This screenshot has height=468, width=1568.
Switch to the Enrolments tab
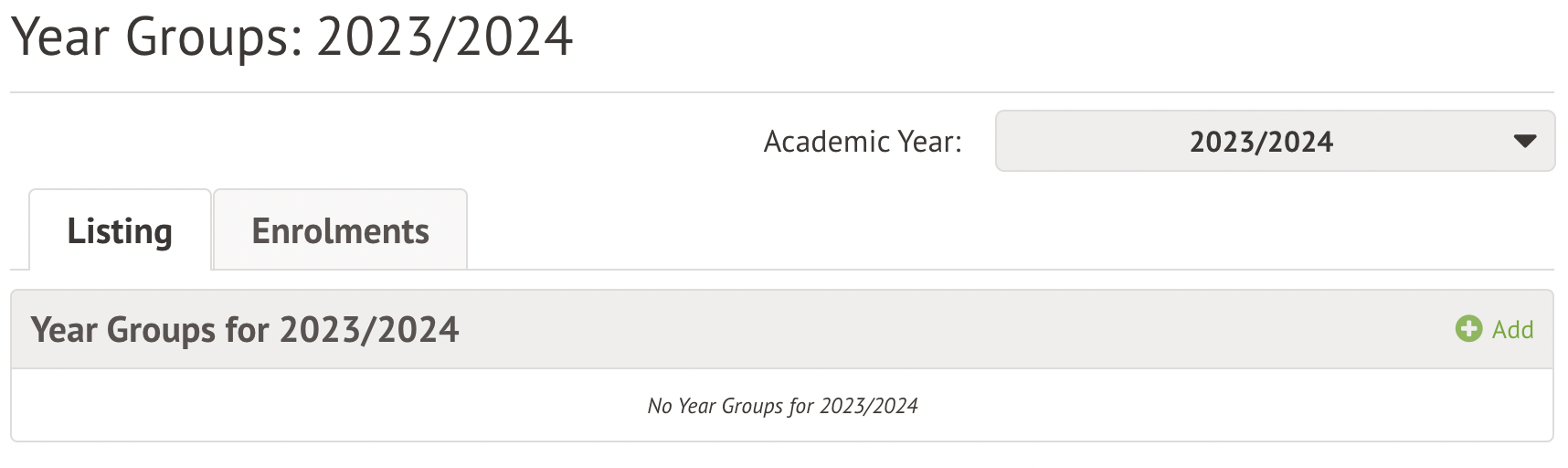(x=340, y=231)
